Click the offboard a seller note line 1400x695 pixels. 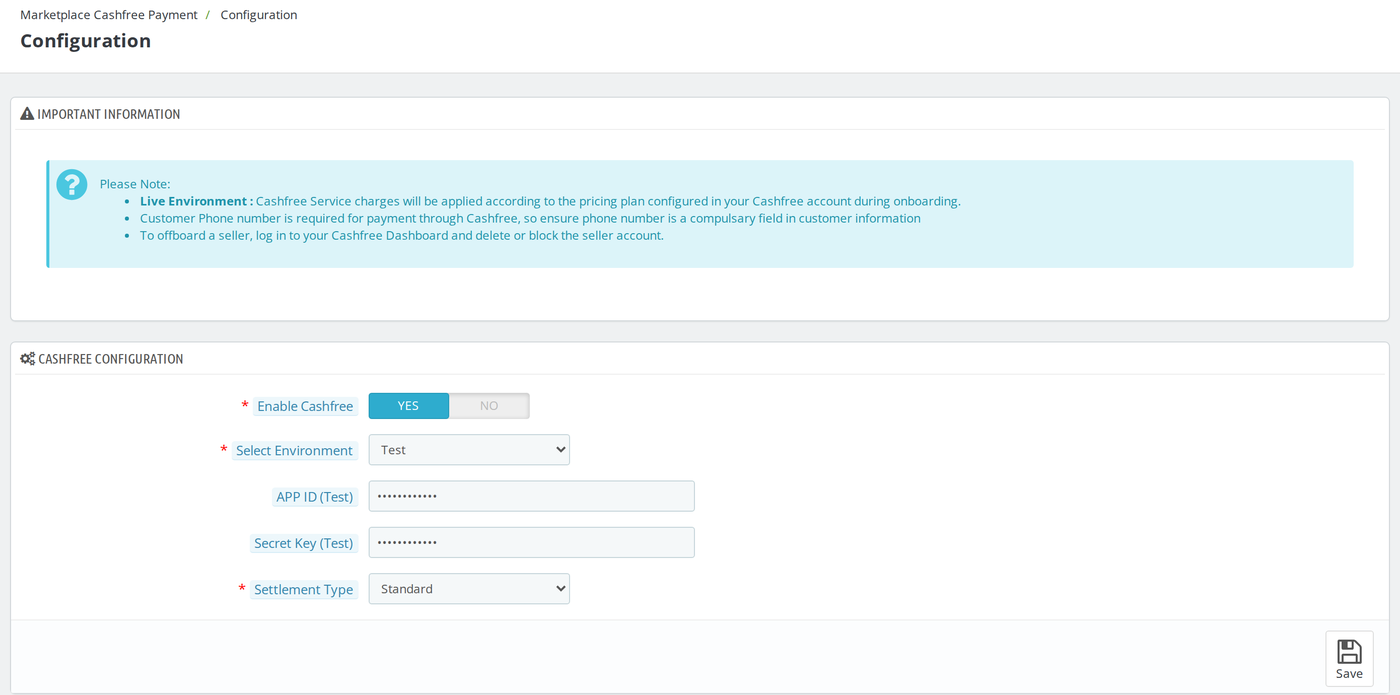click(x=402, y=235)
